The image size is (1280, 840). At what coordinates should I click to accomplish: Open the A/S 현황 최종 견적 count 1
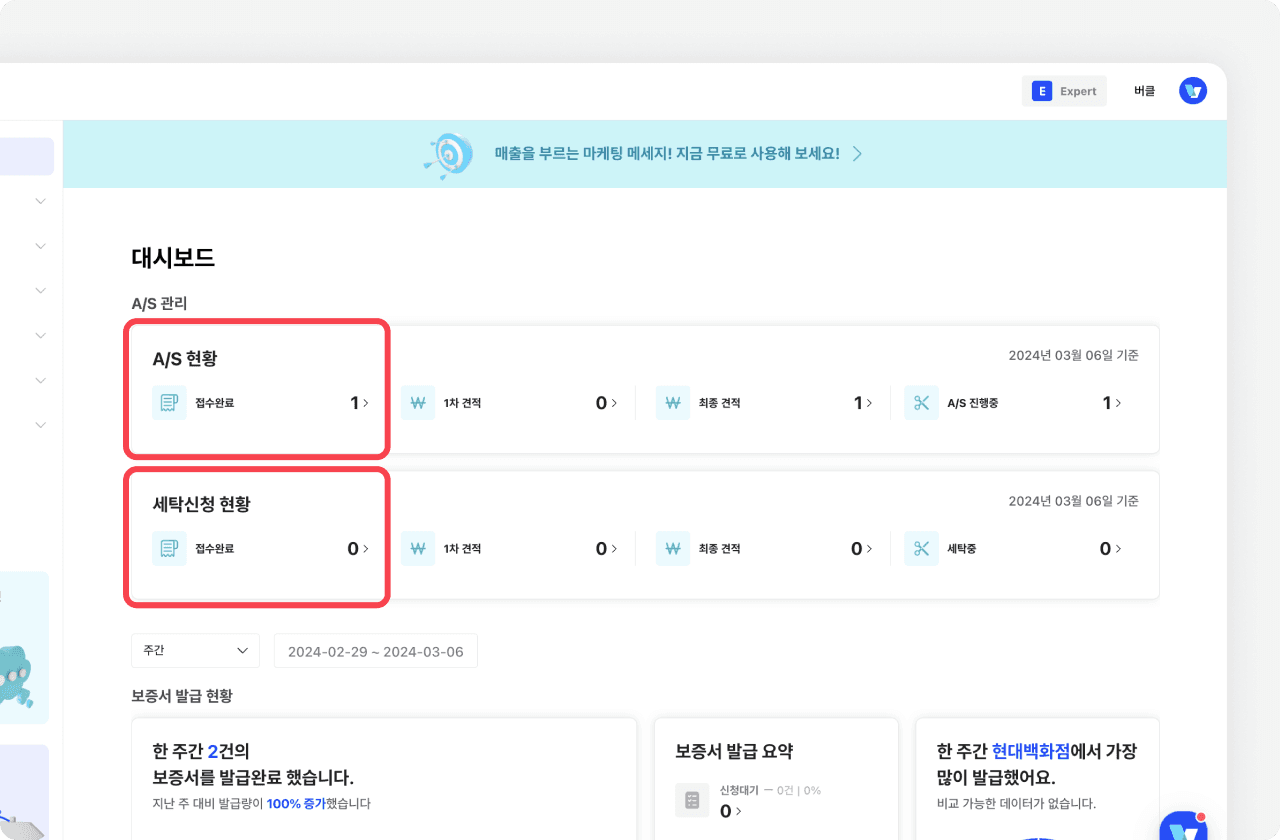863,403
